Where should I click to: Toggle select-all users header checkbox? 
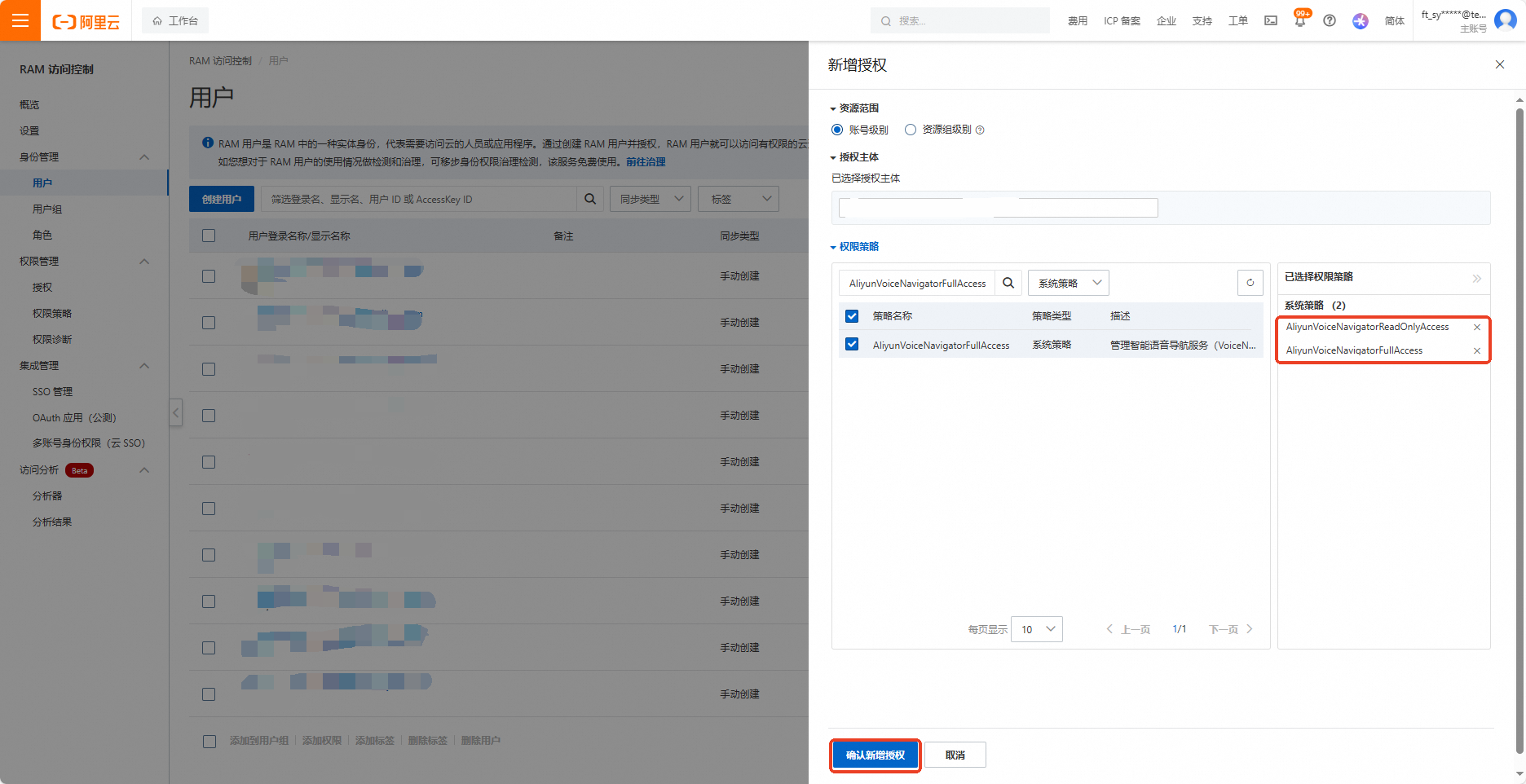[209, 236]
